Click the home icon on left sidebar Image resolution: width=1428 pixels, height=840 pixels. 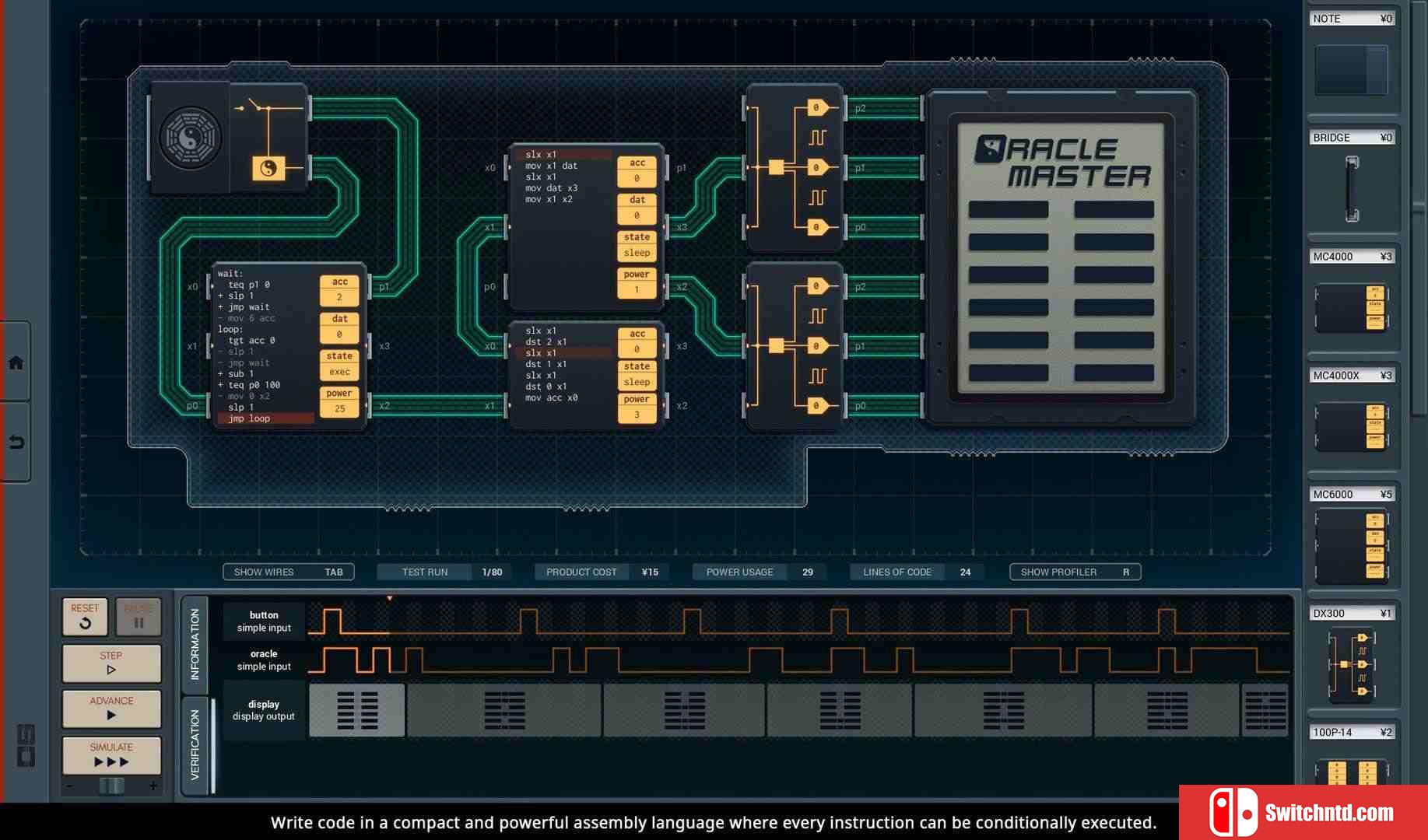tap(16, 362)
